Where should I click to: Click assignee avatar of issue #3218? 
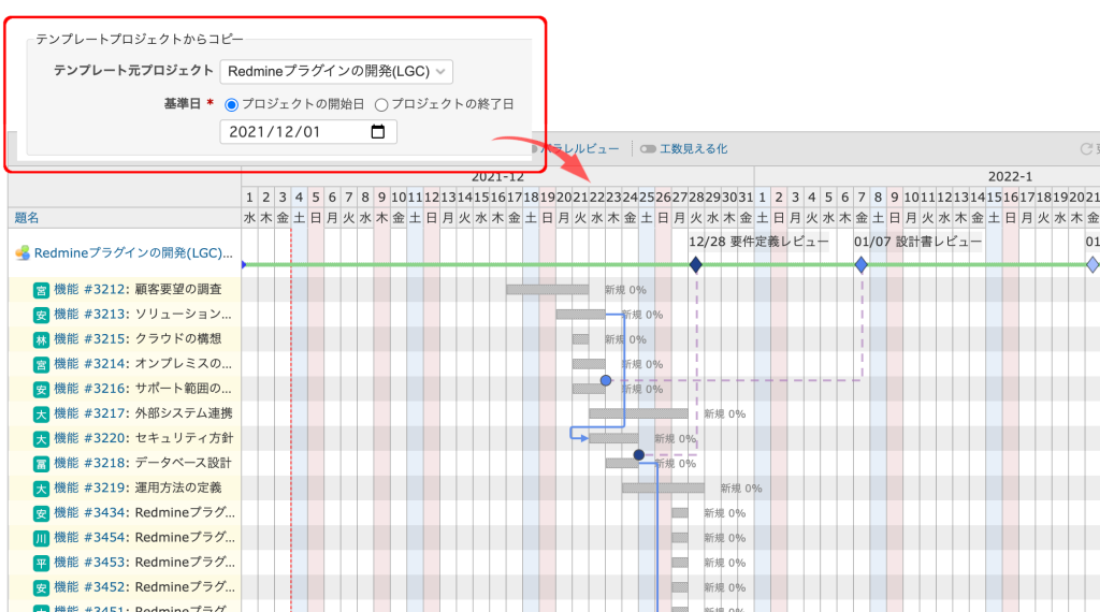(x=41, y=463)
